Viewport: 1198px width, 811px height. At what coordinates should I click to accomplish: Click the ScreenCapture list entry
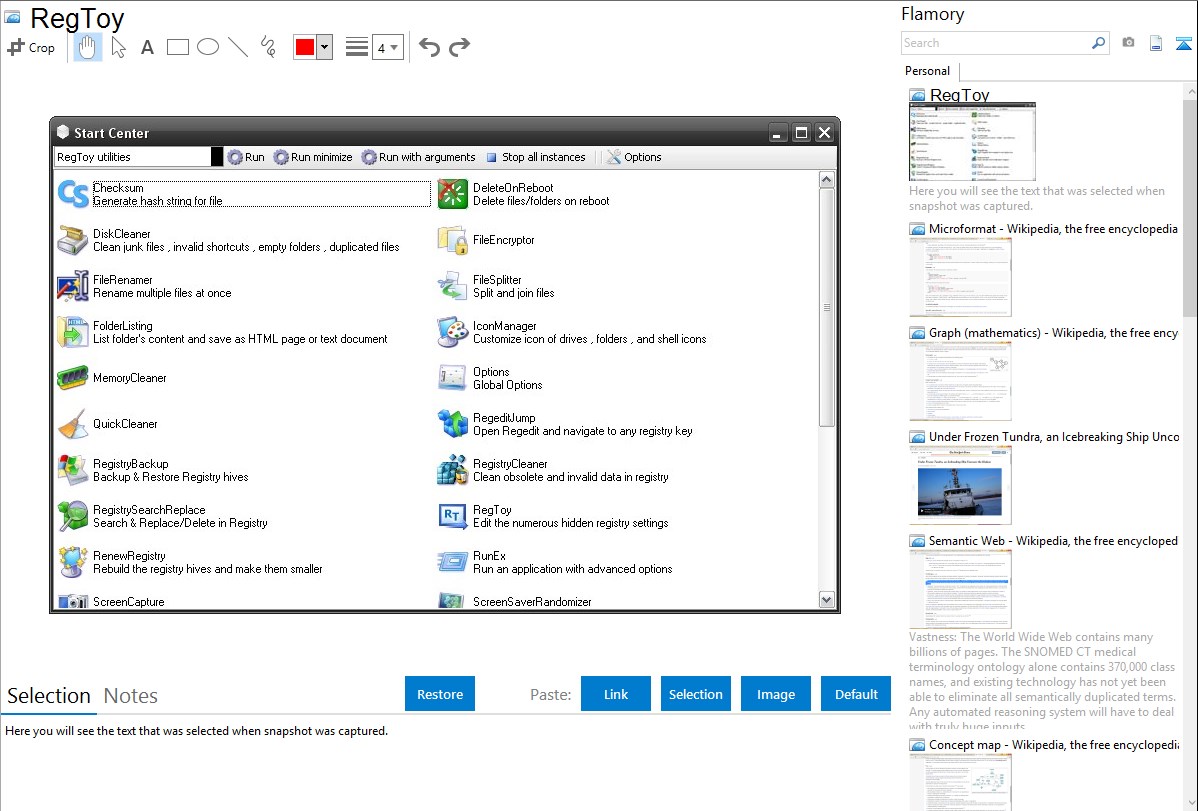click(x=129, y=602)
